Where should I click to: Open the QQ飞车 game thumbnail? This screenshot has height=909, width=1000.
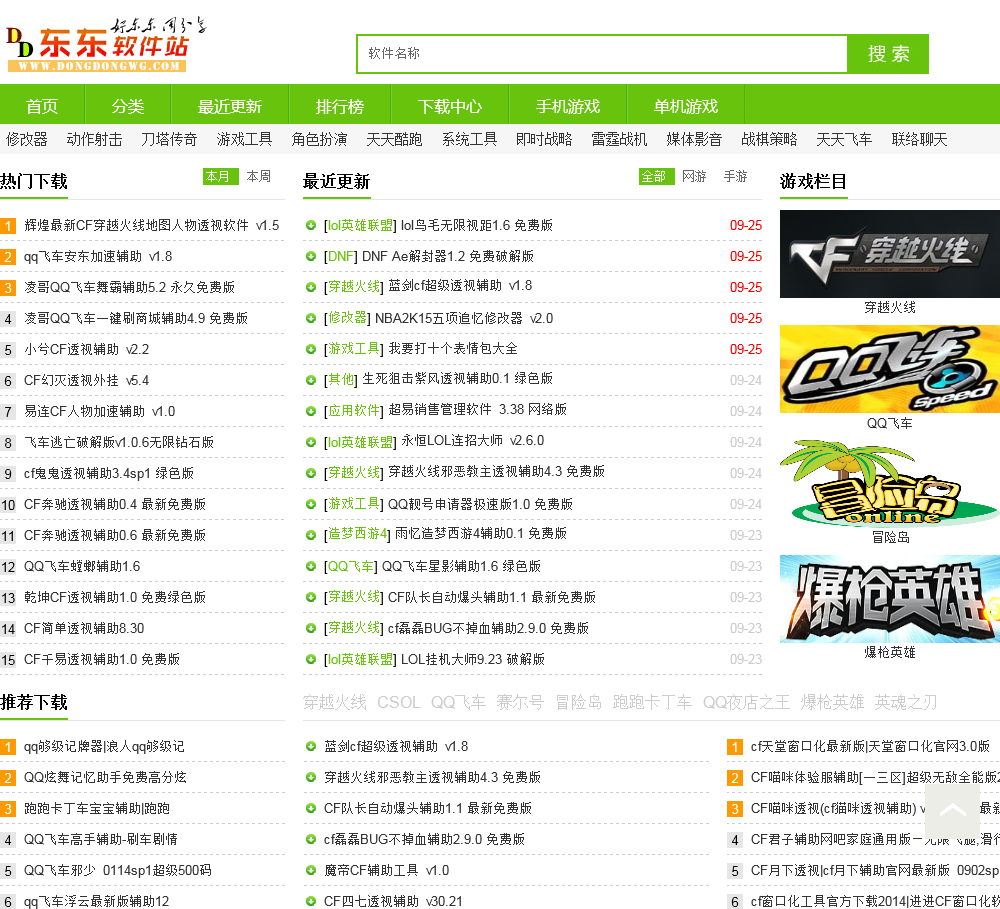click(x=890, y=369)
